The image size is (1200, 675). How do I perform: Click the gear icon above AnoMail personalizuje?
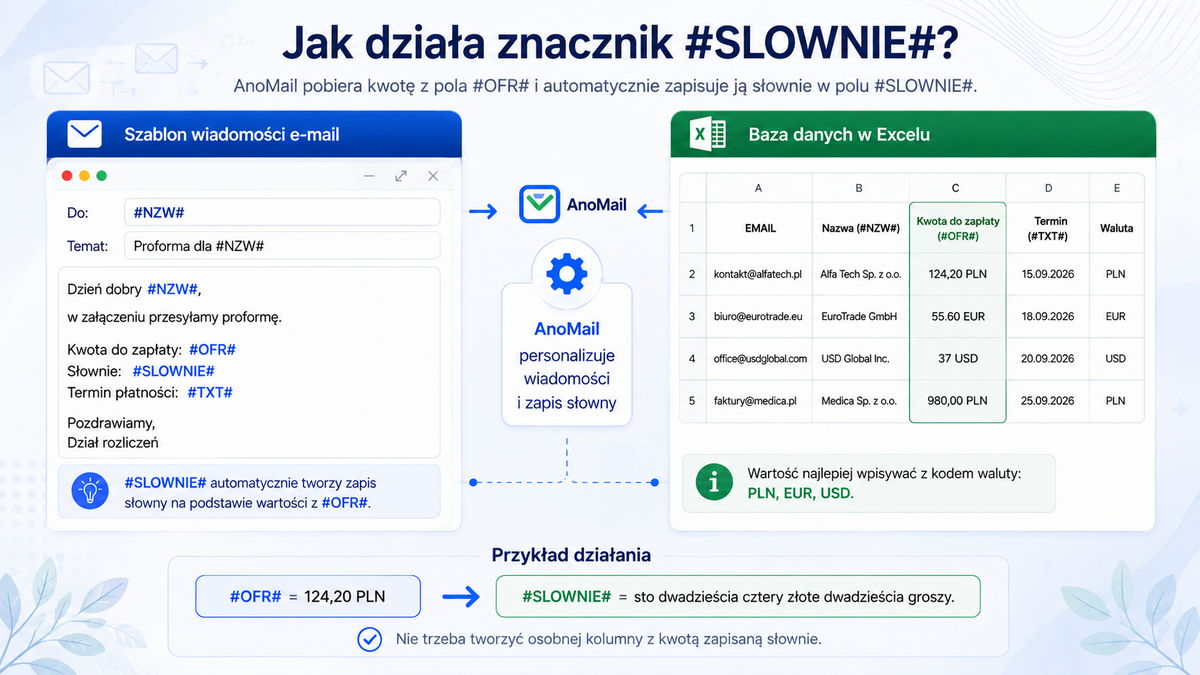coord(567,273)
